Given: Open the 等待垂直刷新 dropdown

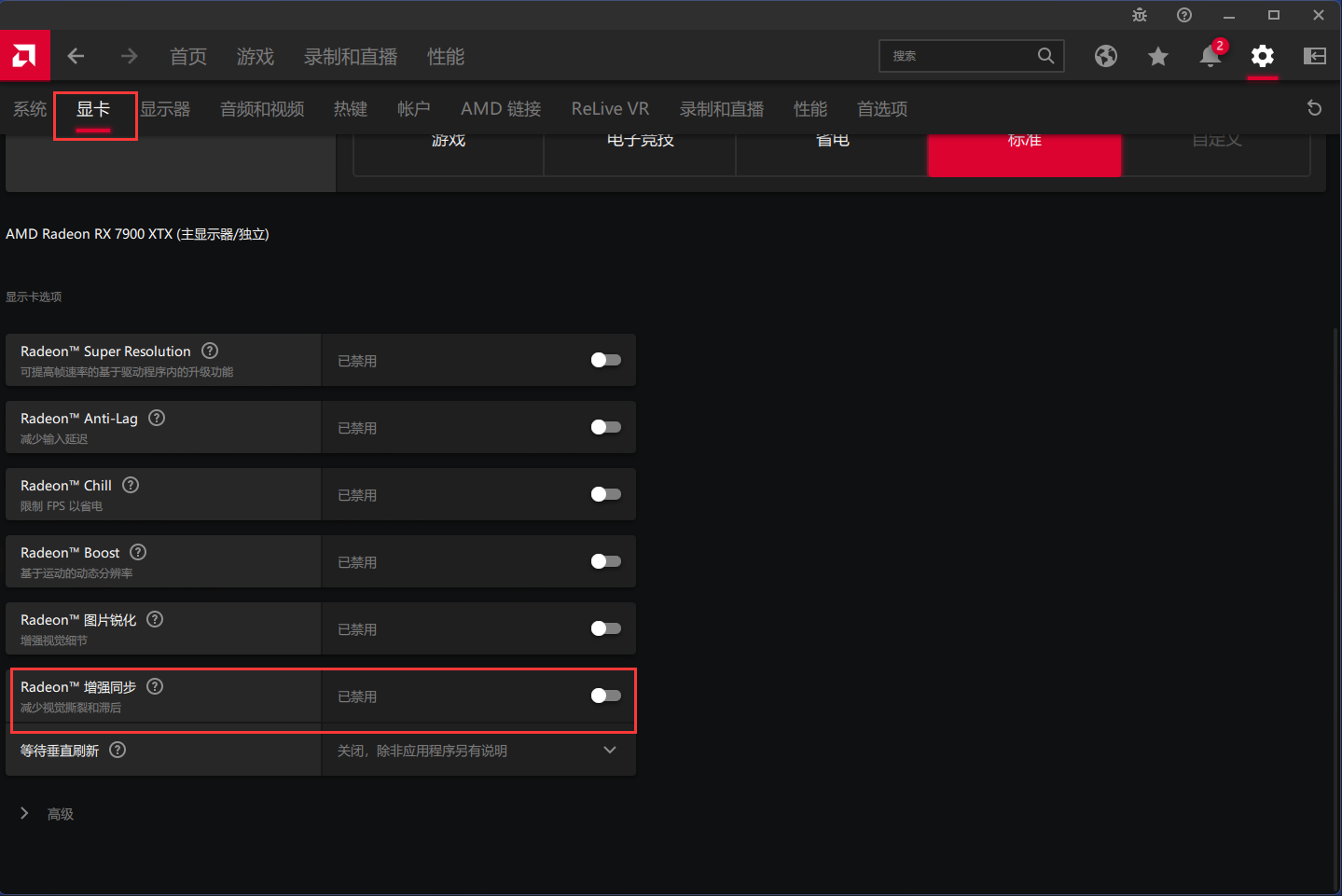Looking at the screenshot, I should (478, 751).
